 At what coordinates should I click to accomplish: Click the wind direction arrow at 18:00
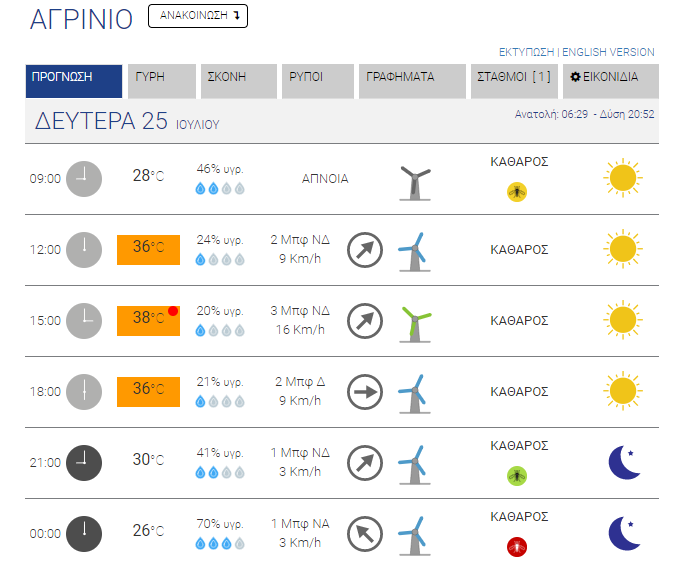click(x=365, y=392)
